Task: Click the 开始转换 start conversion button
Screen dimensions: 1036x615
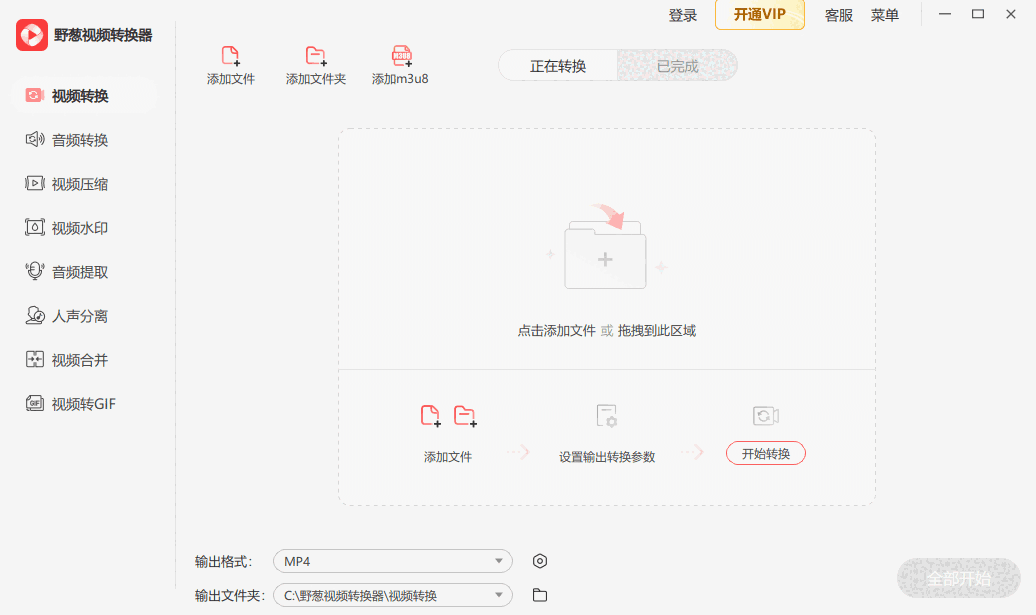Action: 766,454
